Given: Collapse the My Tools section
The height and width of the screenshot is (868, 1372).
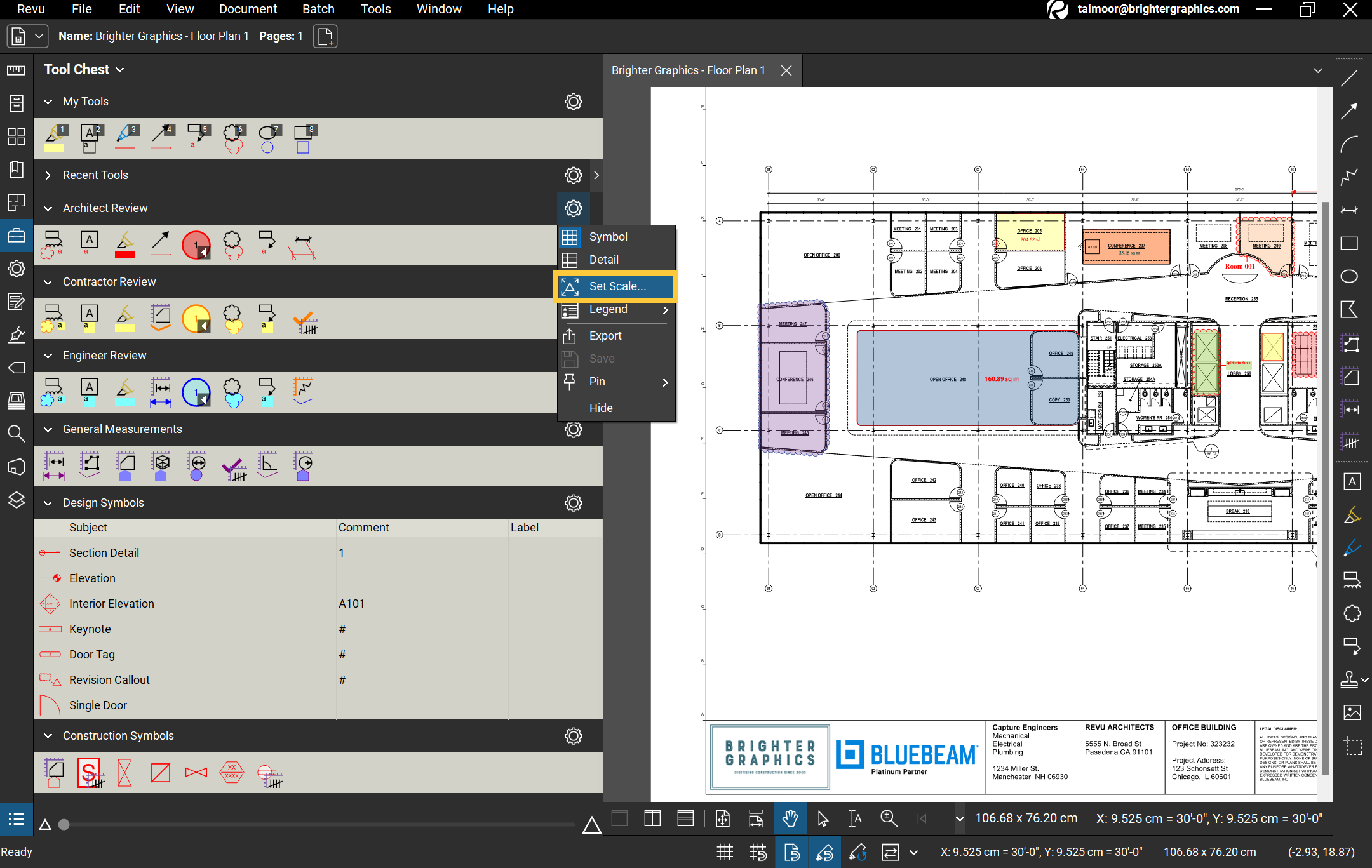Looking at the screenshot, I should (48, 101).
